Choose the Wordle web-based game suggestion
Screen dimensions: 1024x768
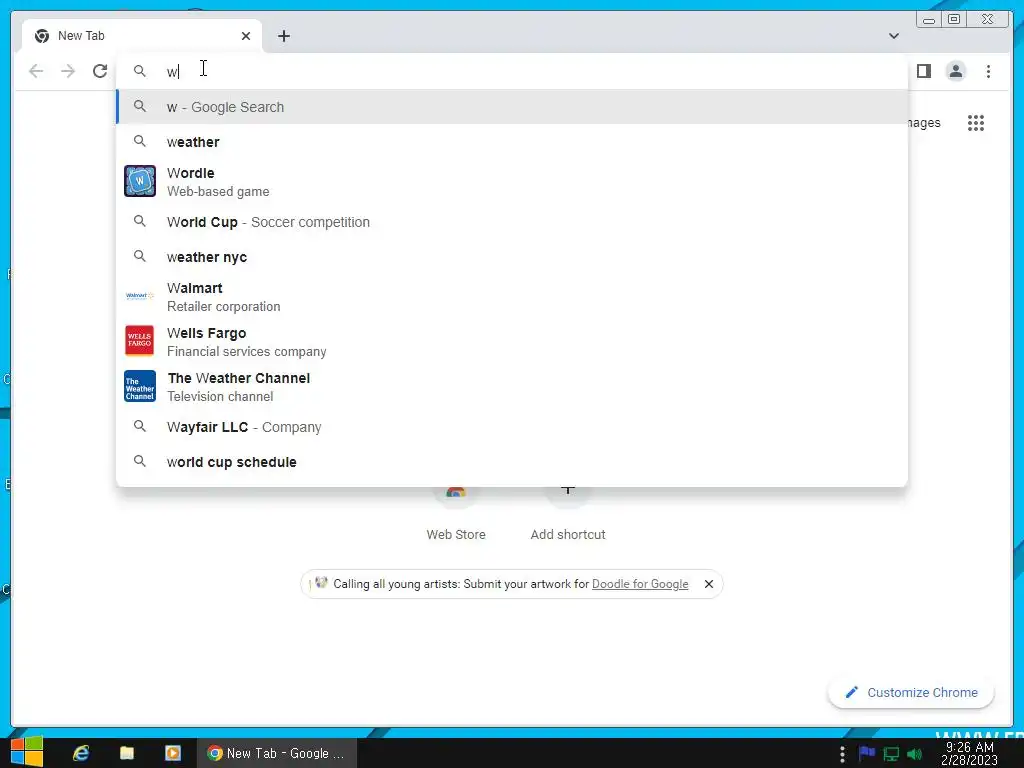[x=512, y=182]
